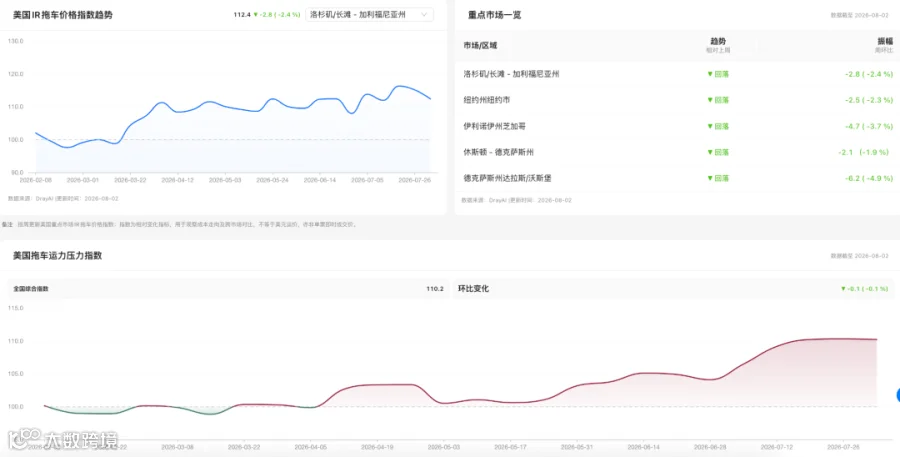The width and height of the screenshot is (900, 457).
Task: Click the 回落 trend in 达拉斯/沃斯堡 row
Action: click(x=718, y=179)
